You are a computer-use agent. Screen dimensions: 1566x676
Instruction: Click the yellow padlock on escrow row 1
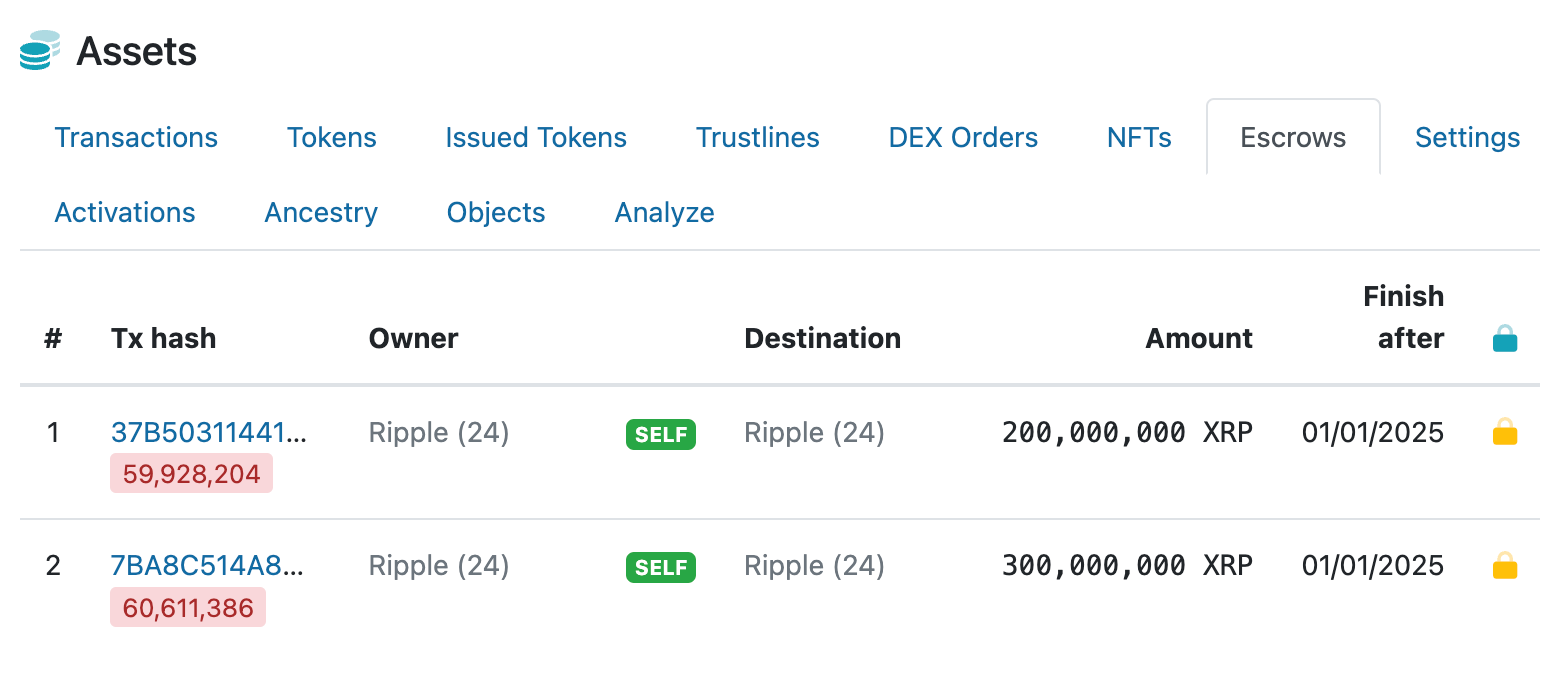(1504, 432)
